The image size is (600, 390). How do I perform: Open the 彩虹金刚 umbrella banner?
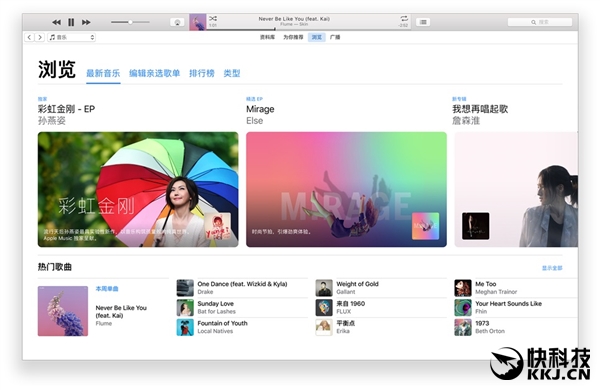[138, 189]
